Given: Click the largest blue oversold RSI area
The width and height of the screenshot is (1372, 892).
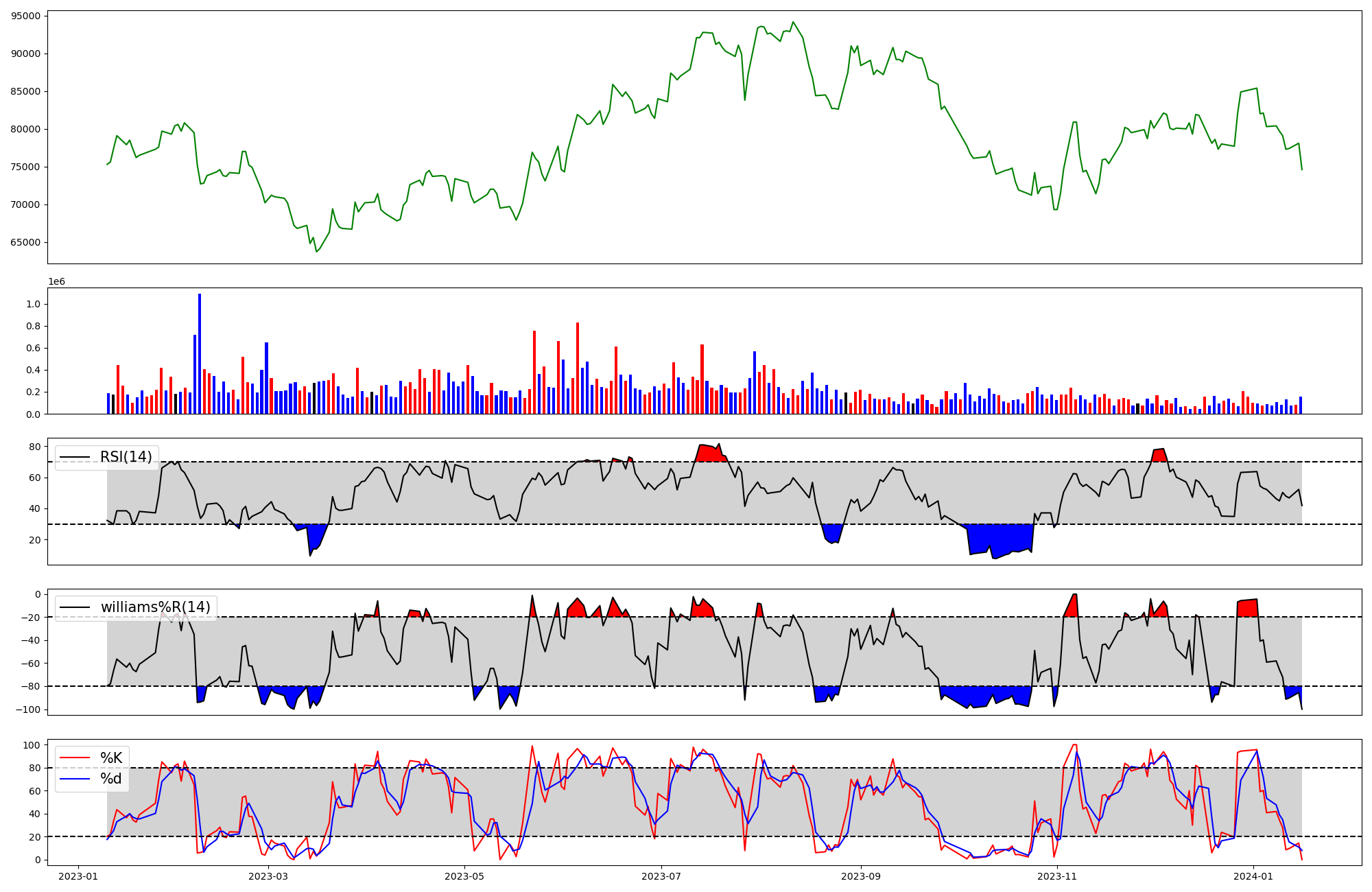Looking at the screenshot, I should (x=1000, y=539).
